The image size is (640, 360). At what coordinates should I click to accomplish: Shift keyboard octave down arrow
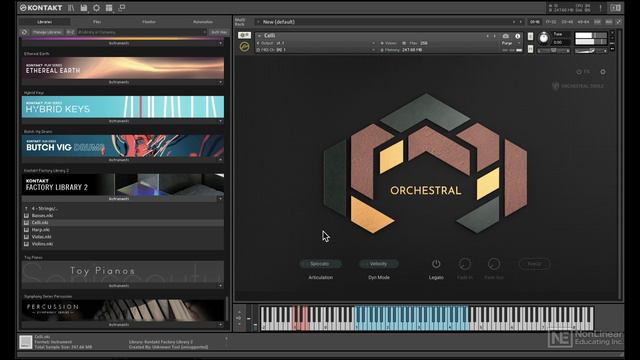pyautogui.click(x=239, y=324)
